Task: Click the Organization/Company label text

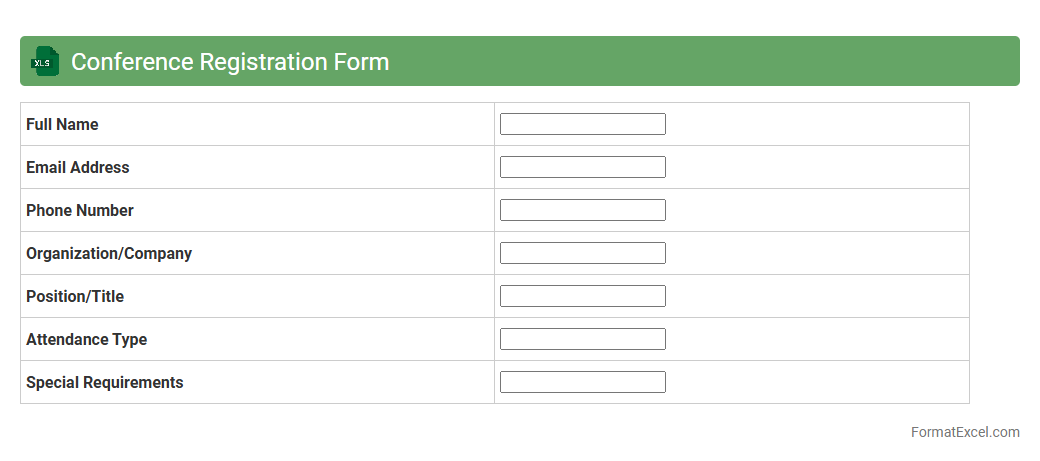Action: [x=109, y=253]
